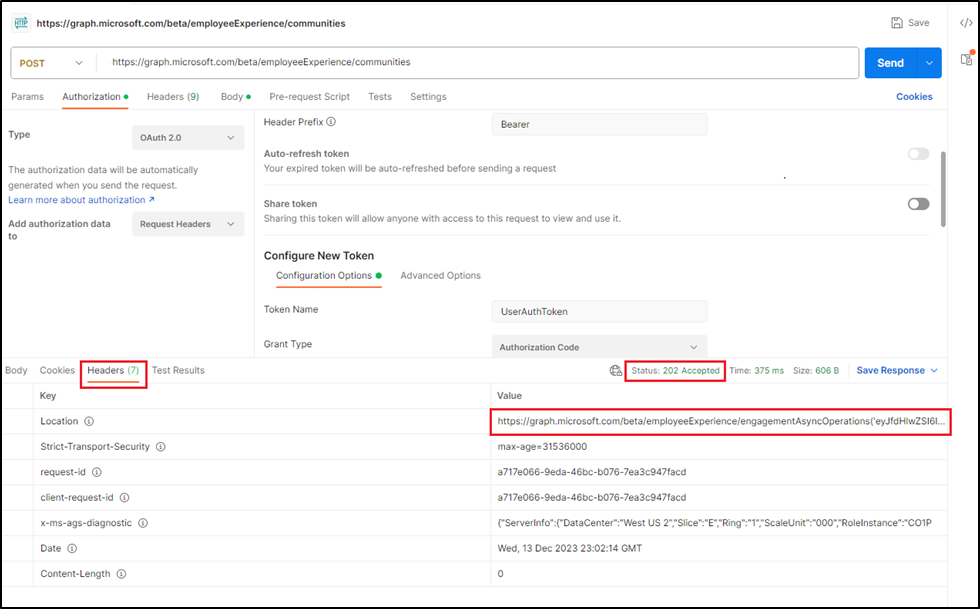Click the info icon next to Location
The height and width of the screenshot is (609, 980).
point(89,421)
